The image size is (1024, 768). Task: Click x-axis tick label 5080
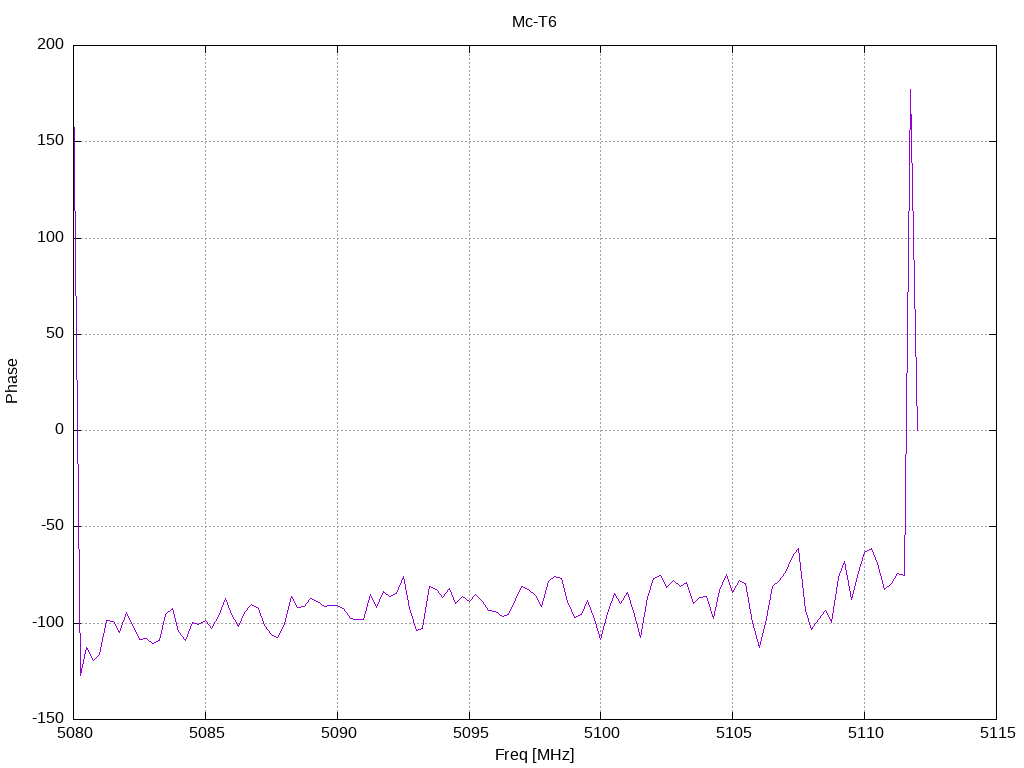(74, 733)
